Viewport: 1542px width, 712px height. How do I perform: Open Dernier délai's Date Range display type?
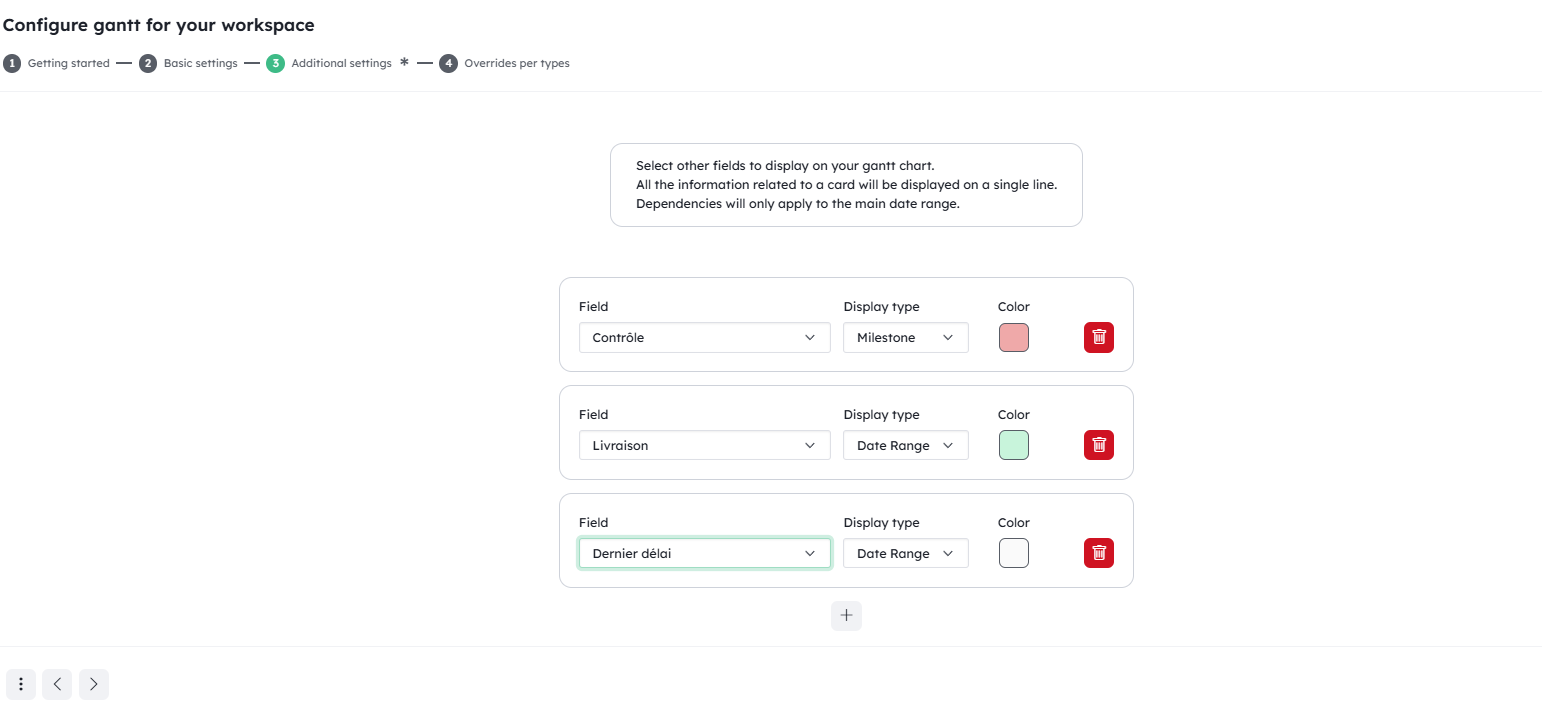[x=905, y=554]
